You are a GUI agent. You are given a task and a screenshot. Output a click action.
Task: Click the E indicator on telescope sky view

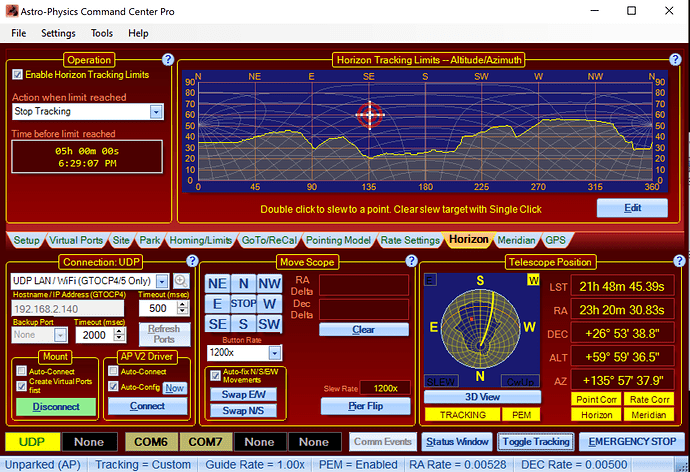tap(430, 280)
